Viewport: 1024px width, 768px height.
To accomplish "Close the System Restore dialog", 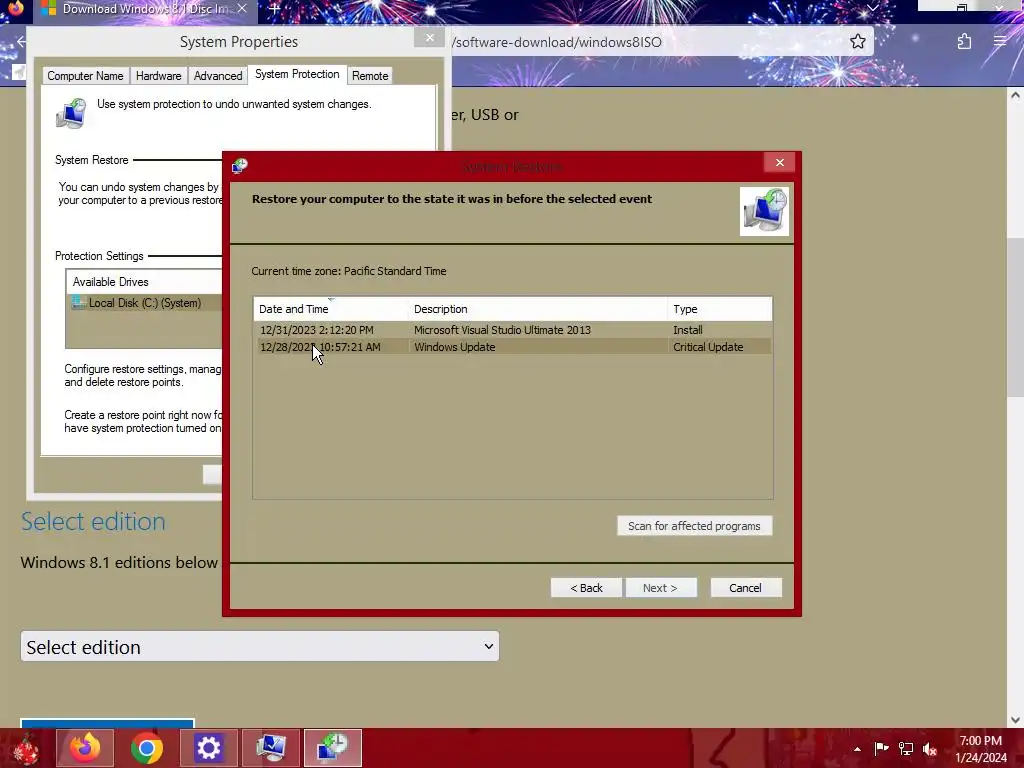I will point(779,163).
